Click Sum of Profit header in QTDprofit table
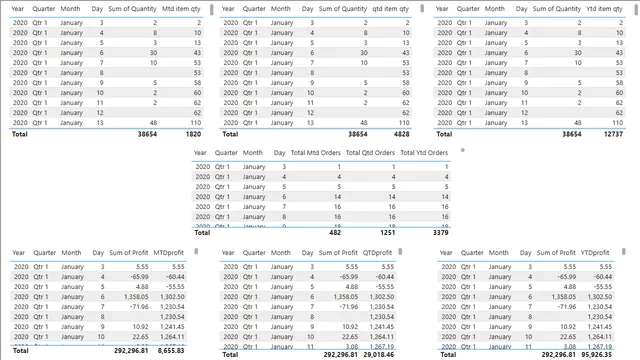The image size is (640, 360). point(338,253)
